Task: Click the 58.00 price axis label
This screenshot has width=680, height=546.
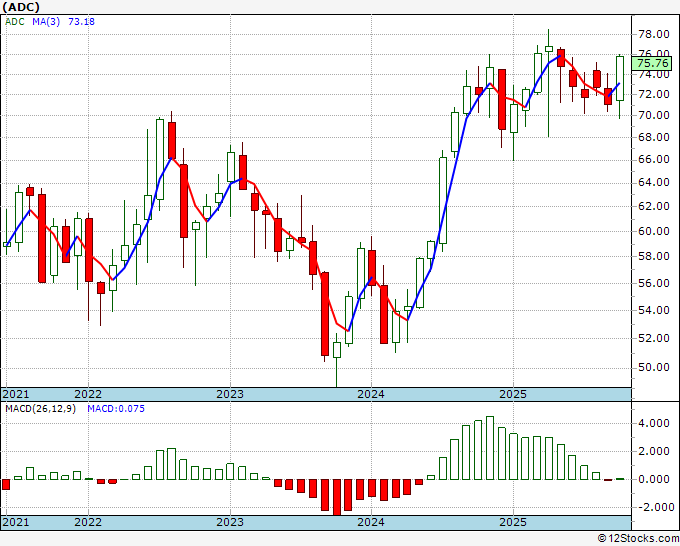Action: click(653, 256)
